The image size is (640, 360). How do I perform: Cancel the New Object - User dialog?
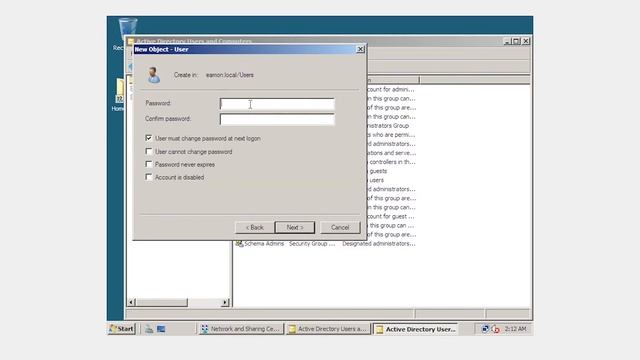340,227
